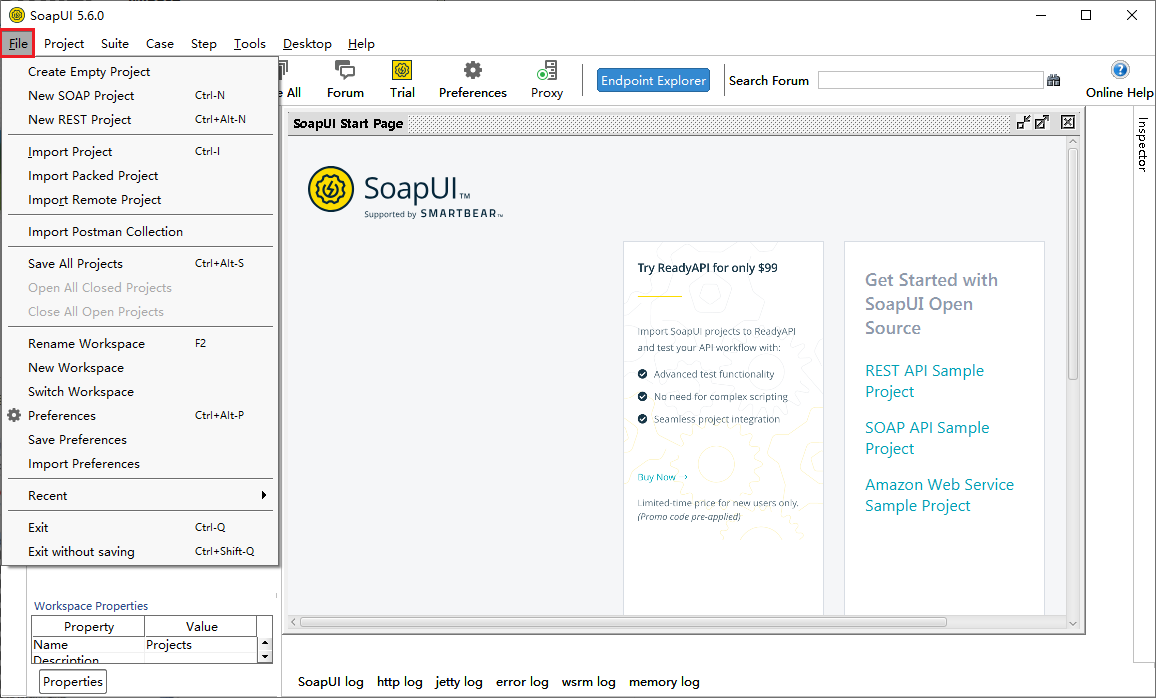Viewport: 1156px width, 698px height.
Task: Open the Desktop menu
Action: (307, 43)
